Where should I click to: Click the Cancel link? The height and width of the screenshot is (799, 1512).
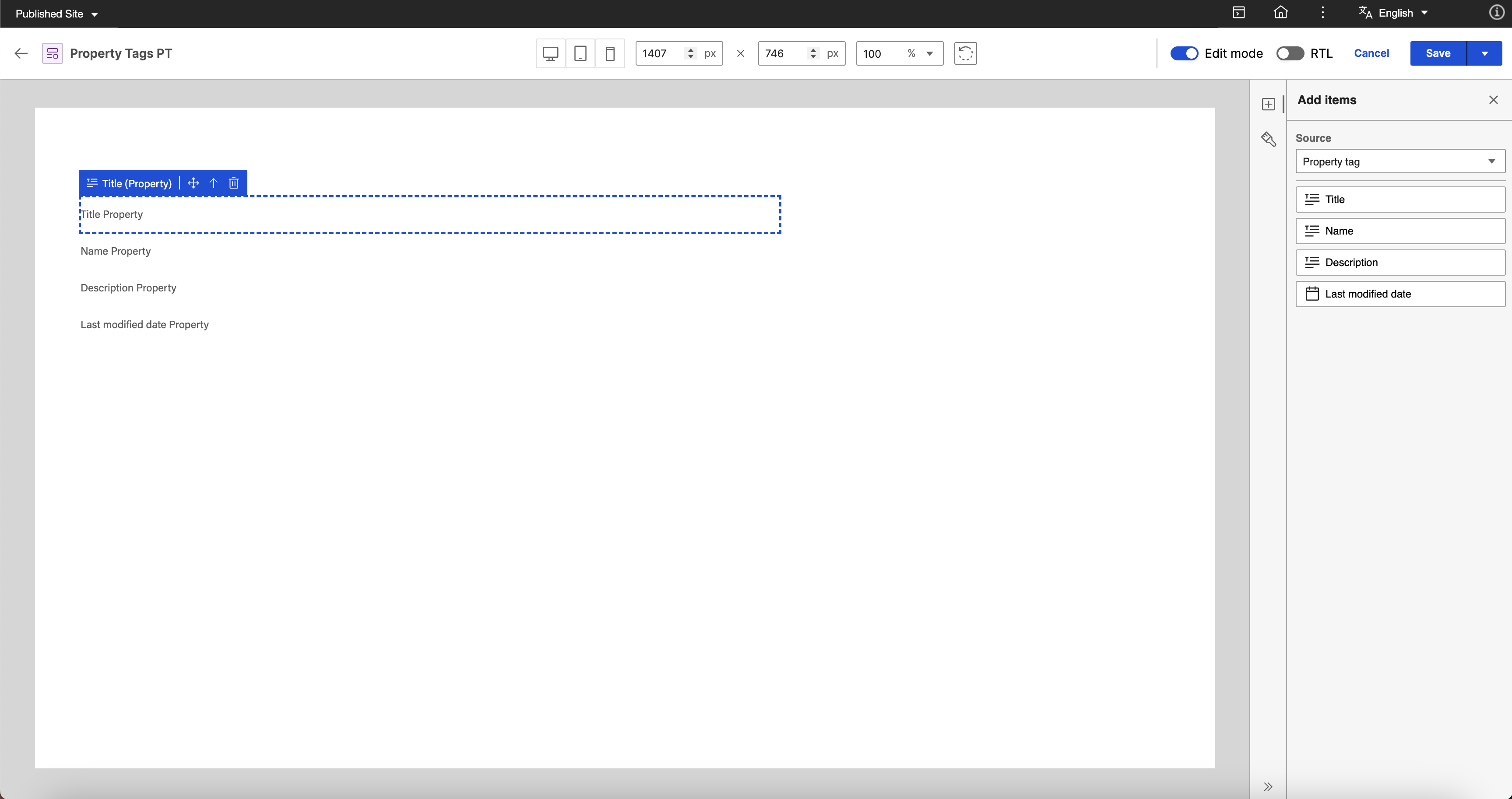pos(1371,53)
